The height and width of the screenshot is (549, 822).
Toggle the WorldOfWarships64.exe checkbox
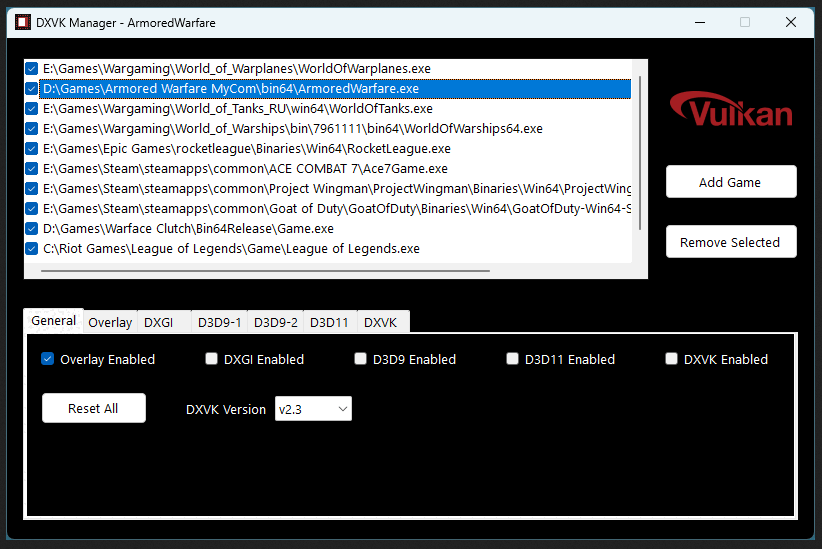pyautogui.click(x=31, y=128)
